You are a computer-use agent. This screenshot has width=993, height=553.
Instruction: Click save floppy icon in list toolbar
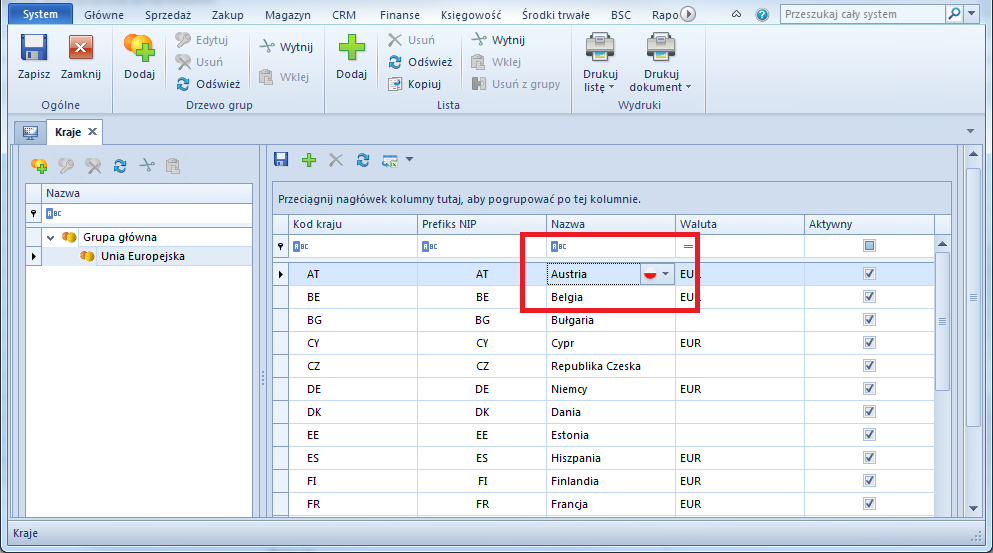pyautogui.click(x=281, y=160)
